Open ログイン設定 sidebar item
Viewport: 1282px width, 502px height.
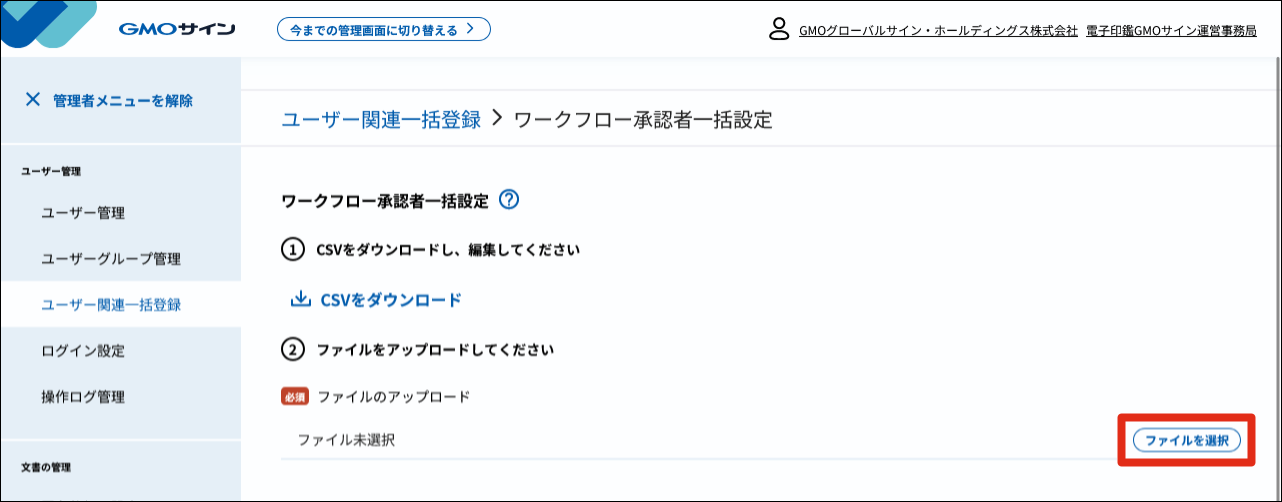(x=83, y=351)
